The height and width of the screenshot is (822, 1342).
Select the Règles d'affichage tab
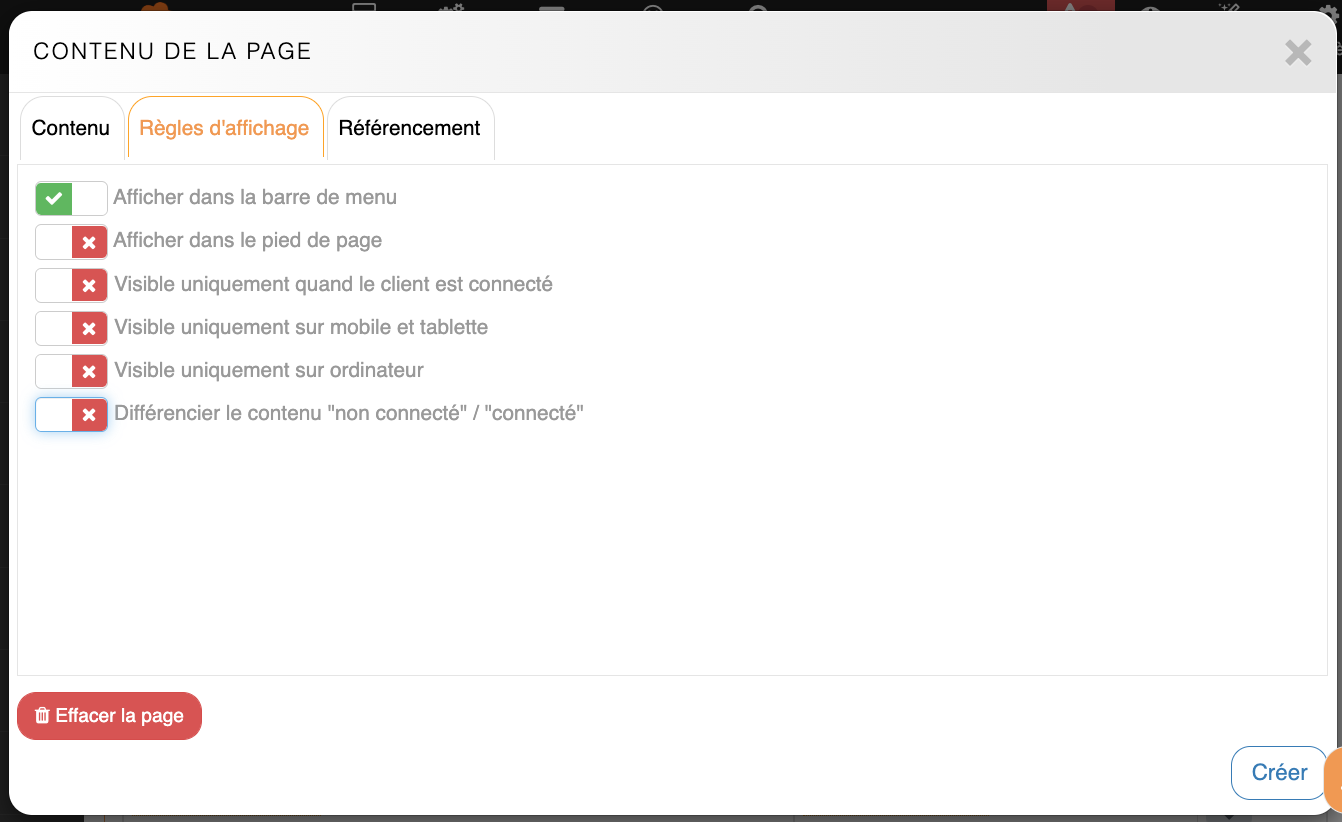224,128
